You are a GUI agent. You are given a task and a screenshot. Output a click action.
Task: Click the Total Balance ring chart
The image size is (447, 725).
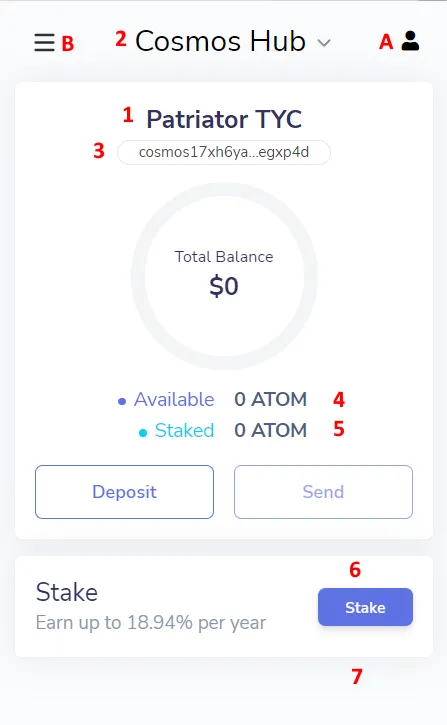pyautogui.click(x=224, y=276)
